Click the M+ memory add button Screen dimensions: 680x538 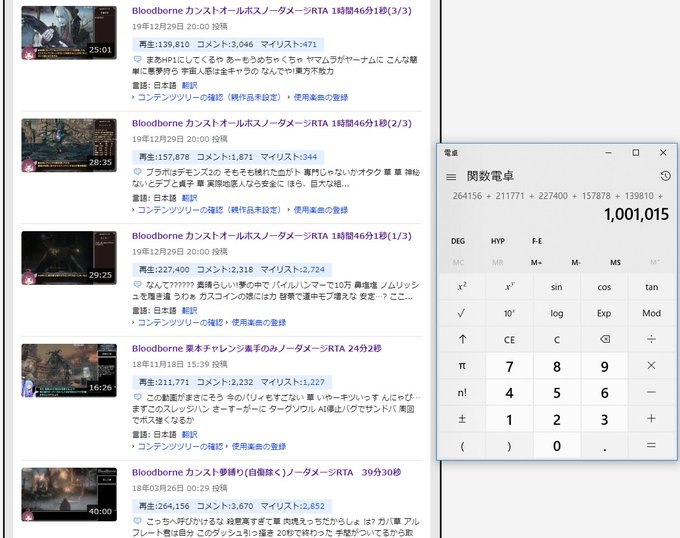(x=536, y=262)
